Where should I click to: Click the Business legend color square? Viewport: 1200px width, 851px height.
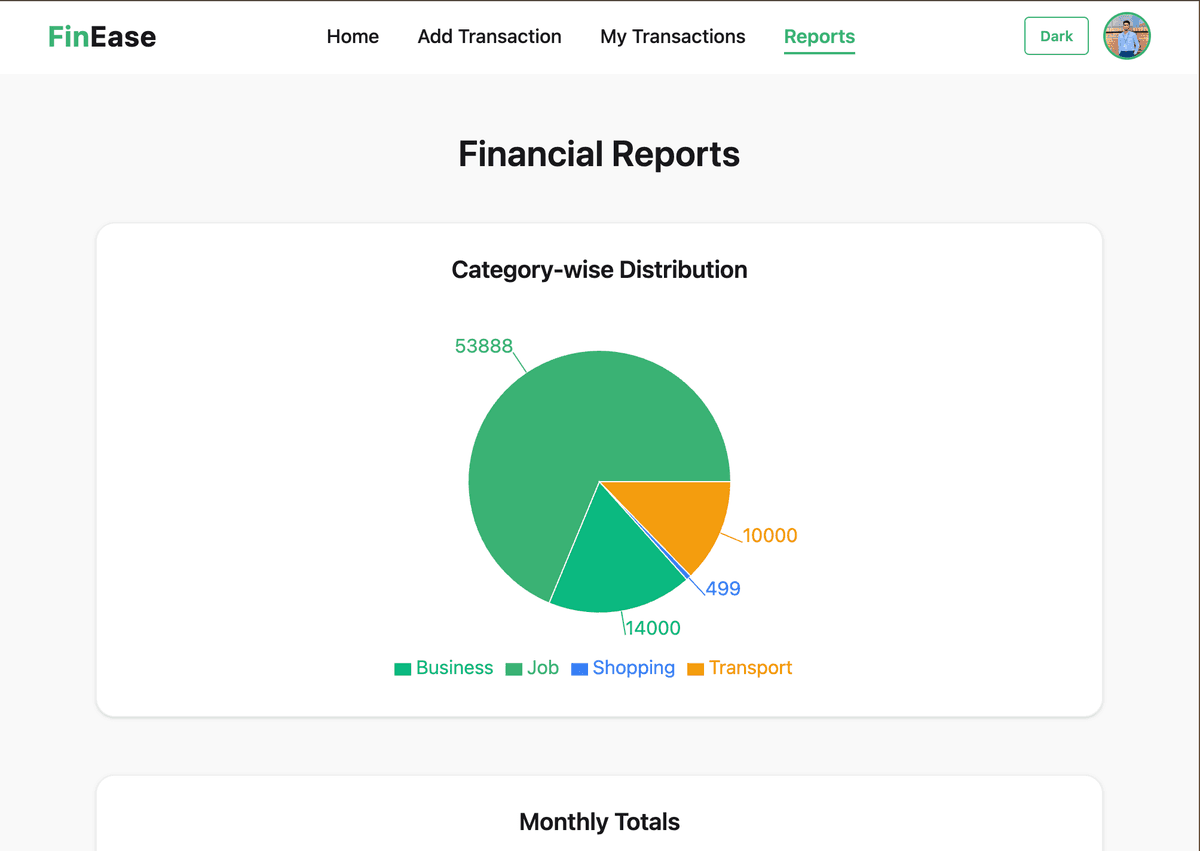pyautogui.click(x=403, y=669)
